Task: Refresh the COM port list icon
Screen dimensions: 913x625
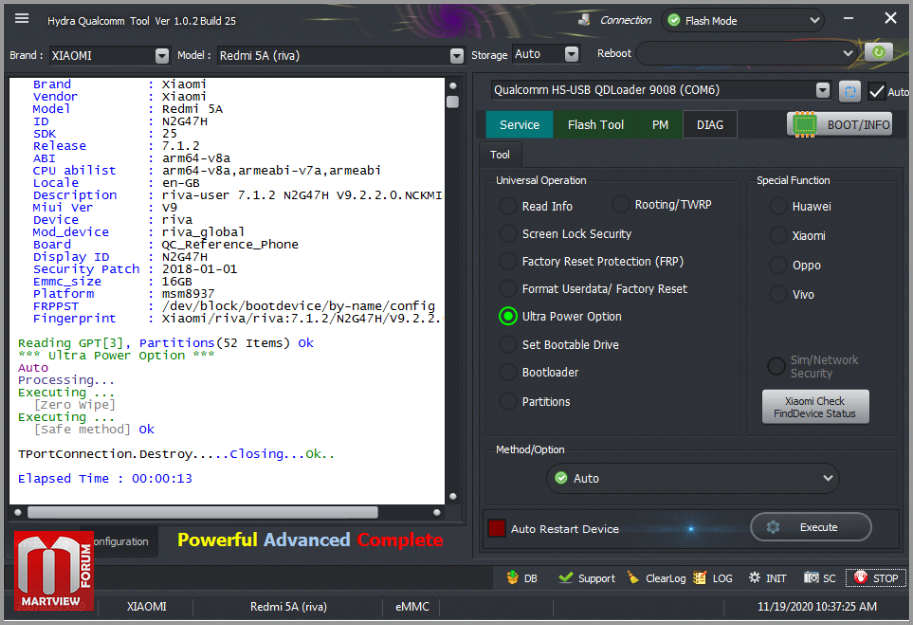Action: point(850,91)
